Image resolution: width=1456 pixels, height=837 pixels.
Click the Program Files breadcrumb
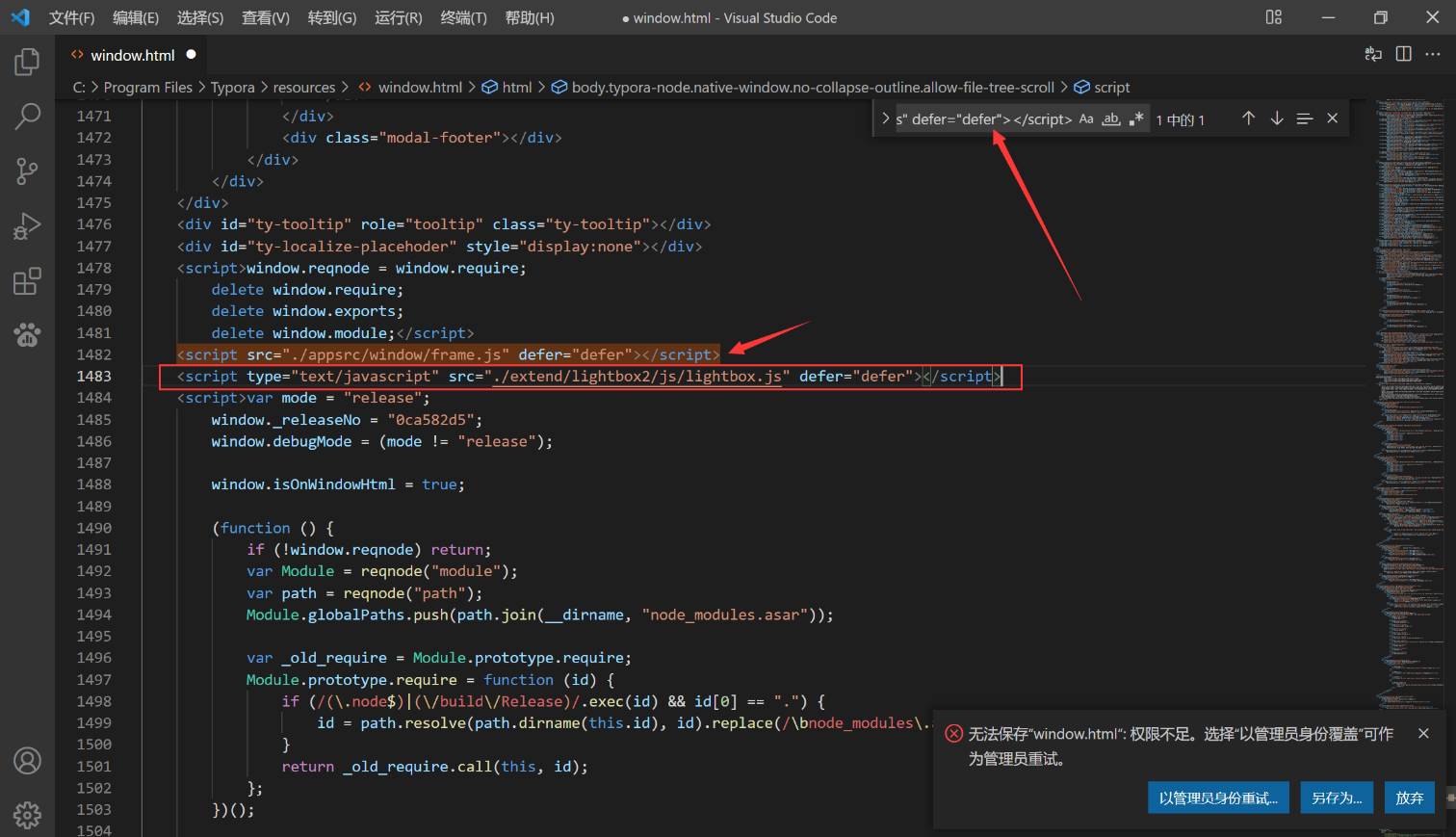(148, 87)
